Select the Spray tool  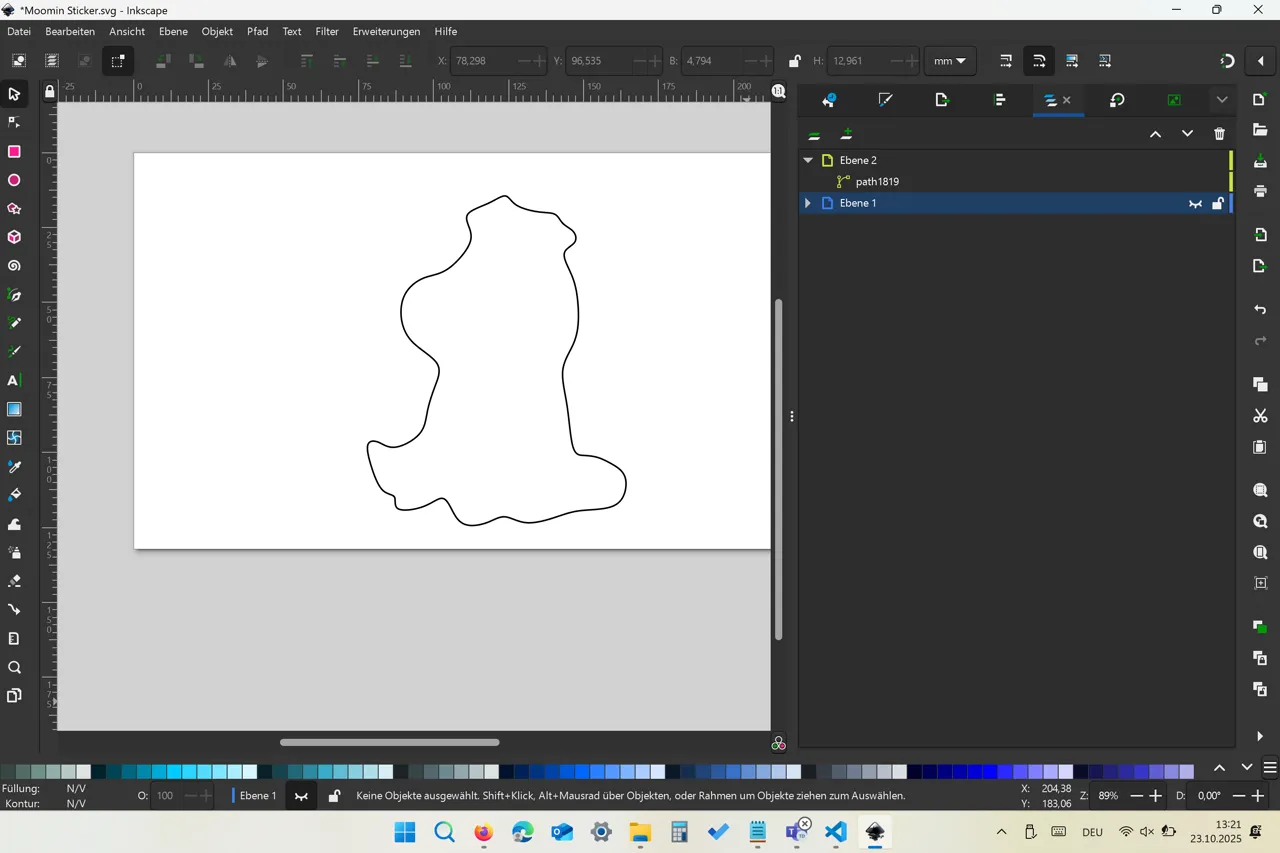(14, 552)
